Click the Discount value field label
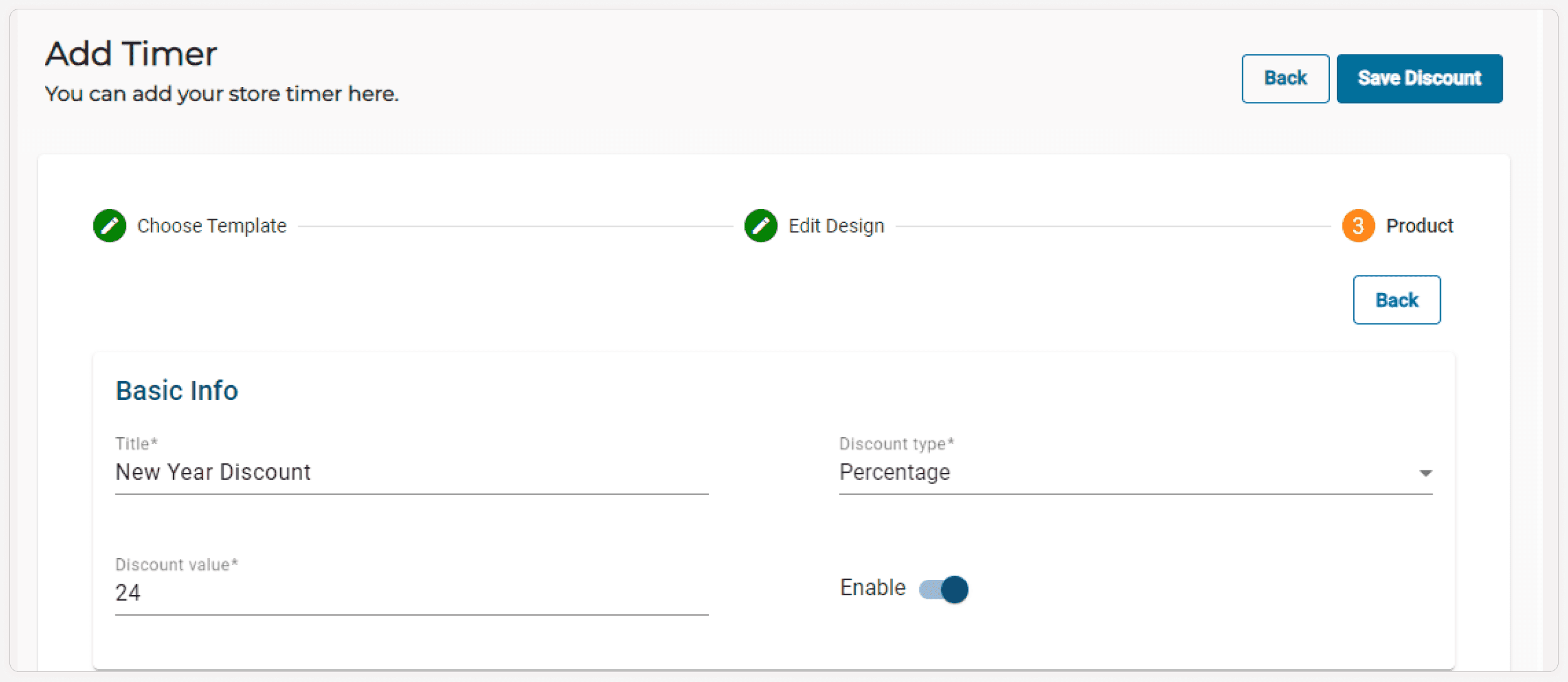The height and width of the screenshot is (682, 1568). click(x=176, y=564)
